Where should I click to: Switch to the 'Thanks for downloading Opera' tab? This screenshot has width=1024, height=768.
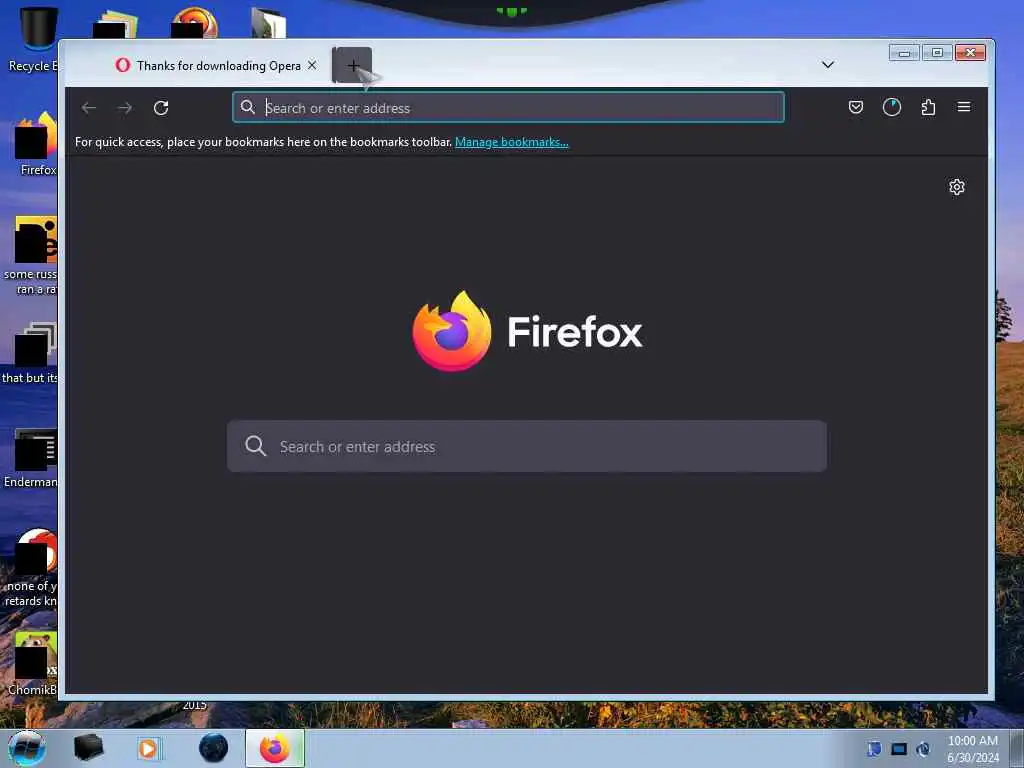click(x=216, y=65)
